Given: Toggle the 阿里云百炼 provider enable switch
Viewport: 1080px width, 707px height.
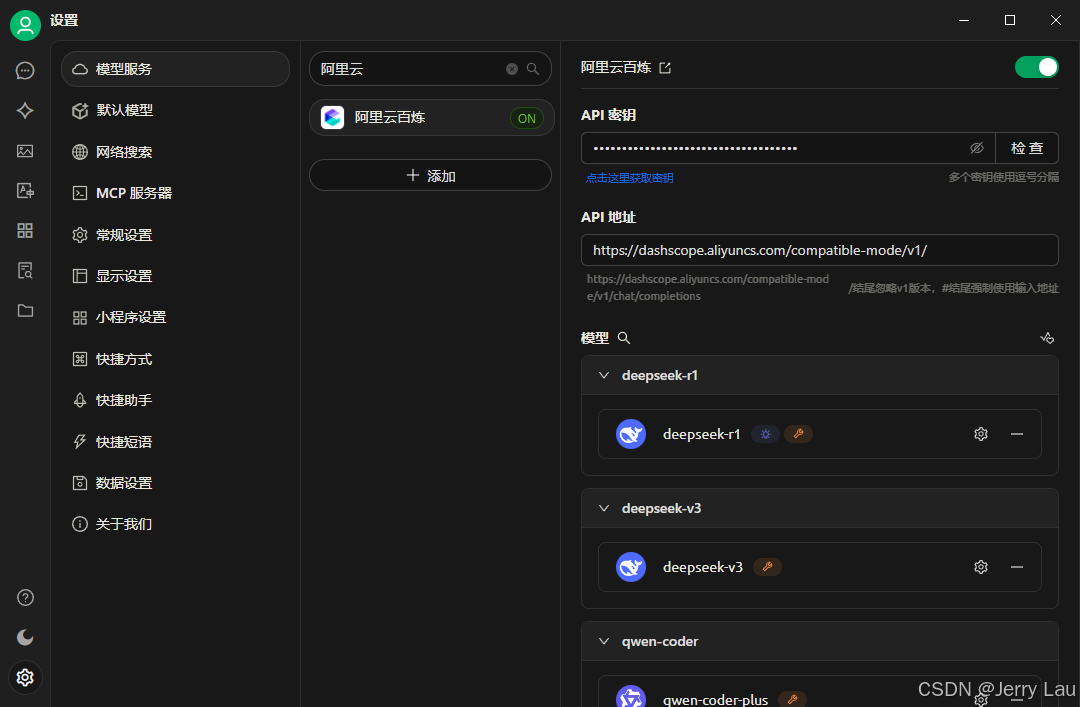Looking at the screenshot, I should 1036,67.
